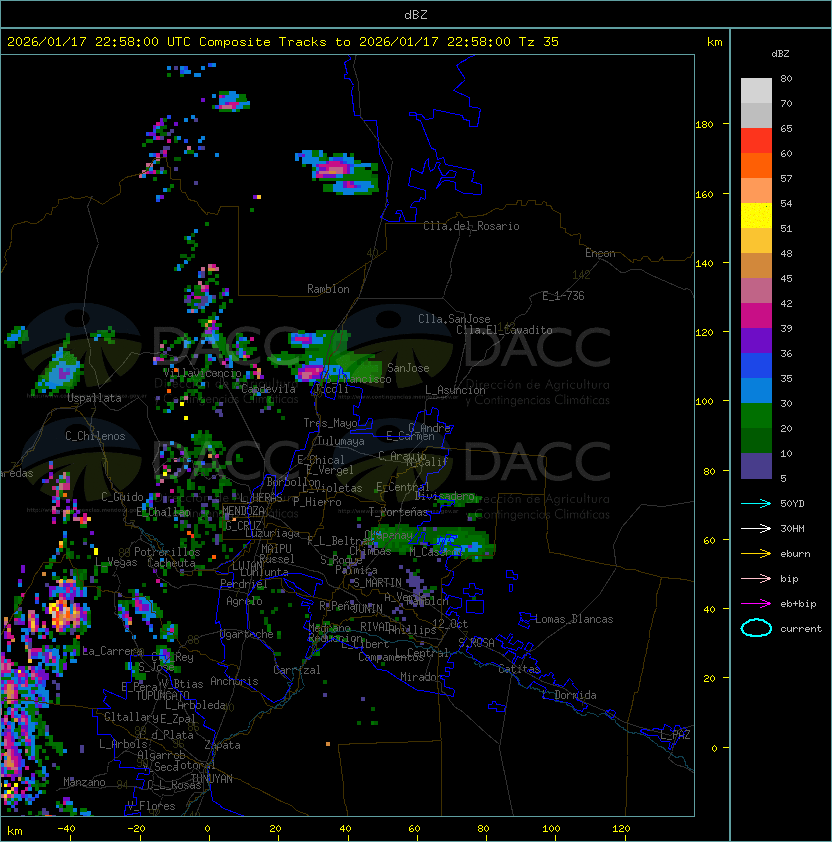Click the 'S_MARTIN' map label

point(378,583)
